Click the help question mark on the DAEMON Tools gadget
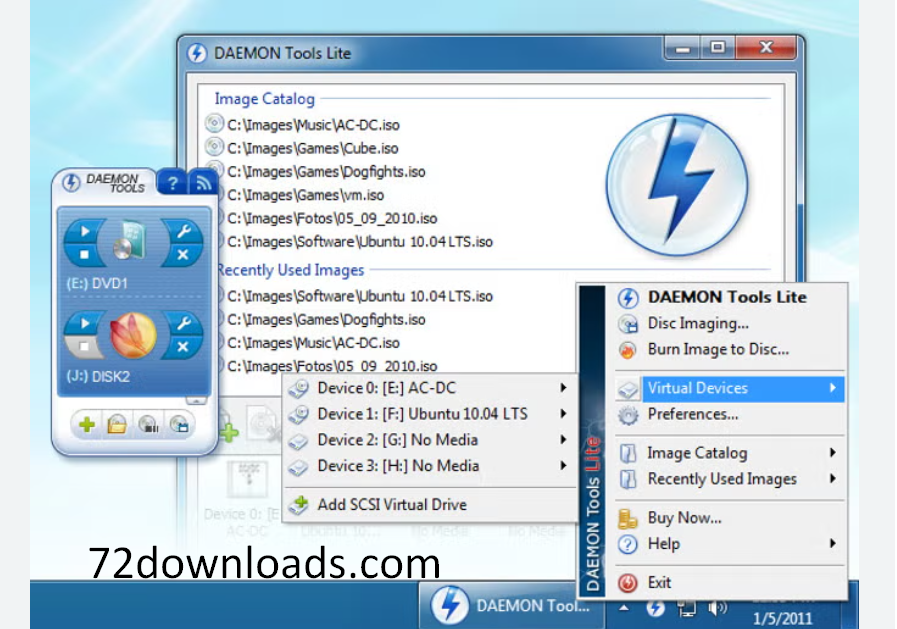The height and width of the screenshot is (629, 897). [172, 183]
